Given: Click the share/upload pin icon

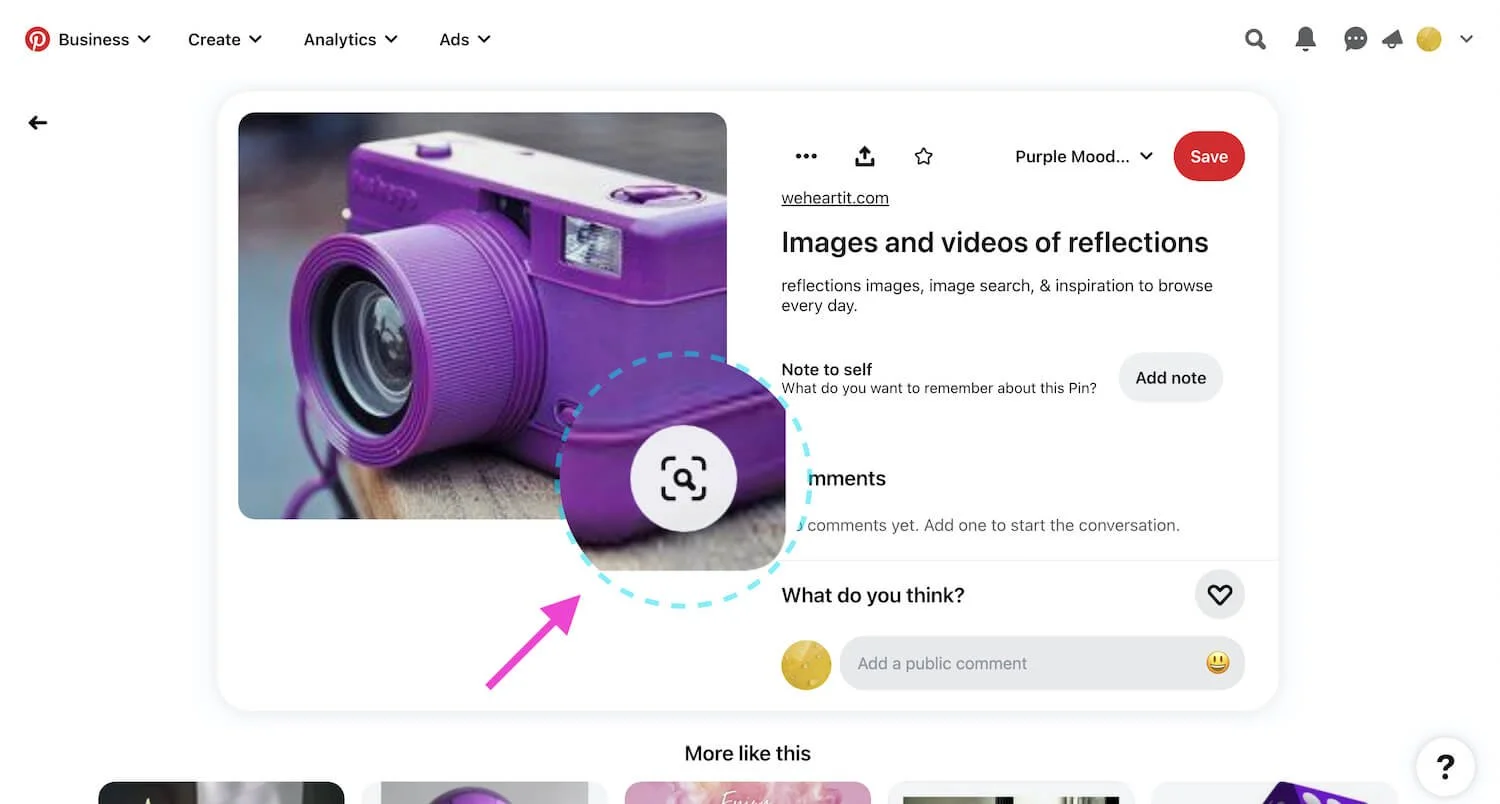Looking at the screenshot, I should tap(865, 156).
